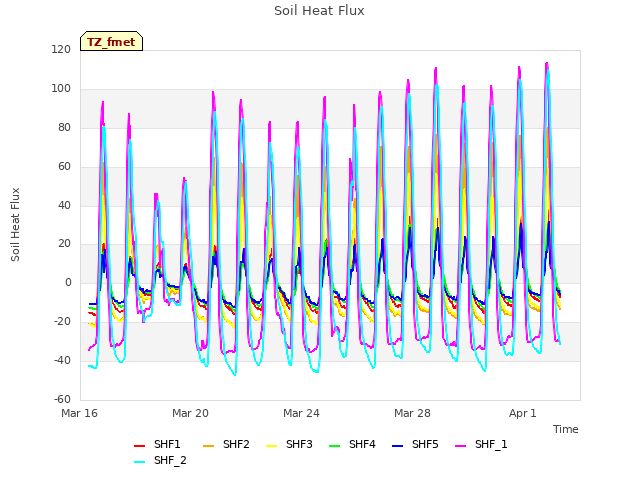Click the SHF2 legend label

pyautogui.click(x=236, y=444)
